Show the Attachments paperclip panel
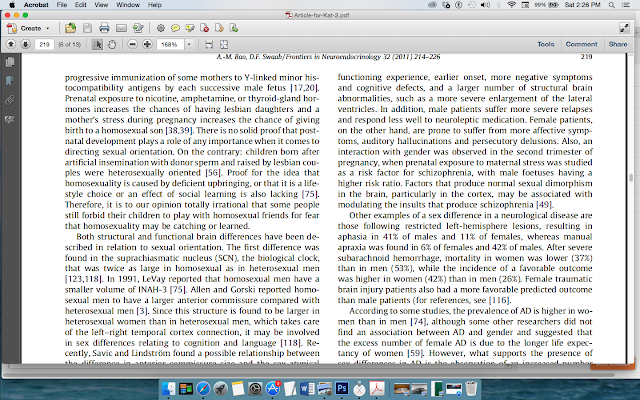 [10, 100]
